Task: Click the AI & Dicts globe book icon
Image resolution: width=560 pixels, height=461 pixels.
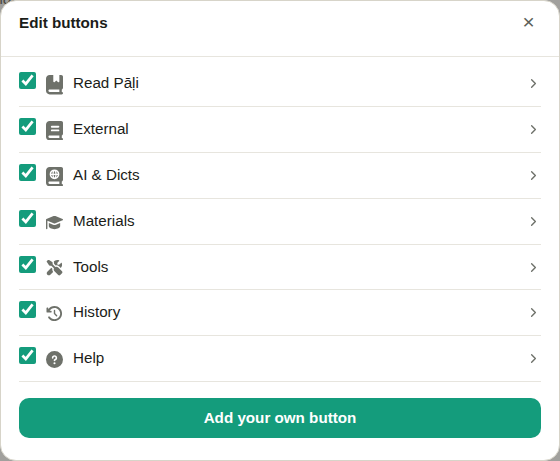Action: (54, 176)
